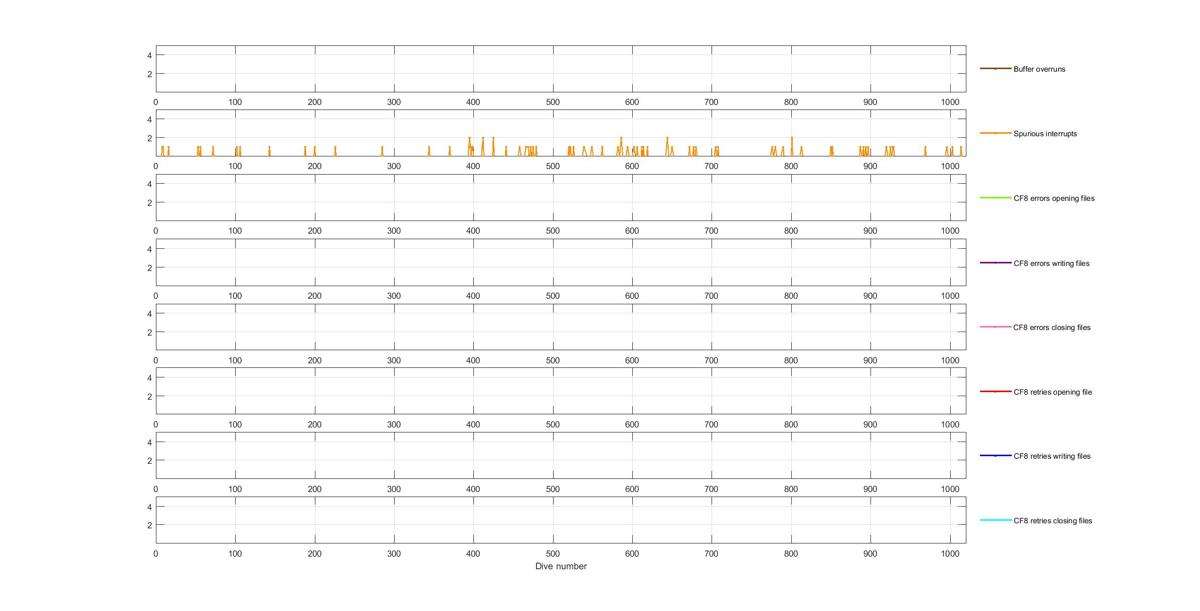Click the 100 tick label below CF8 errors opening files plot

[235, 231]
